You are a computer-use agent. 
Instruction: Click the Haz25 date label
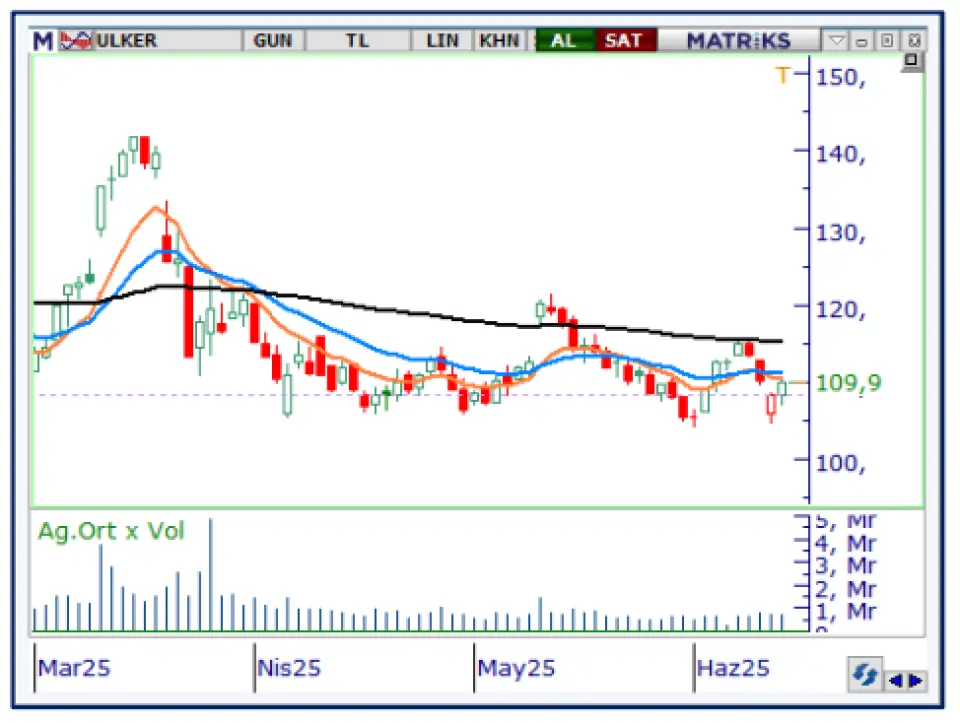click(733, 667)
